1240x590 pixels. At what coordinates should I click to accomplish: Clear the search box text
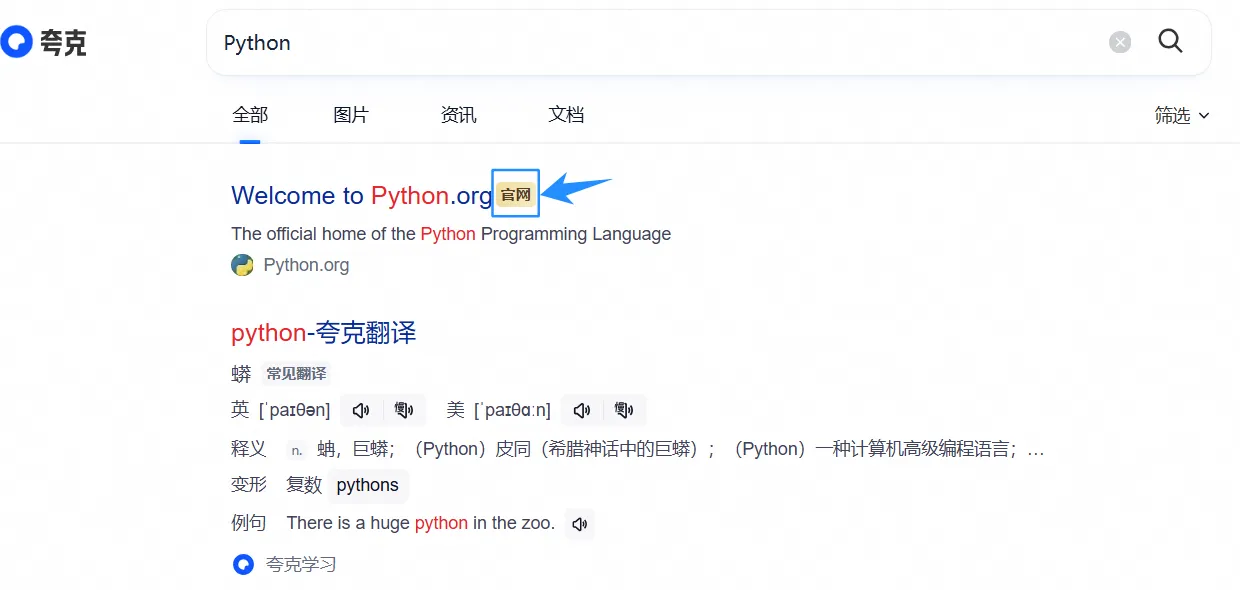pos(1120,42)
